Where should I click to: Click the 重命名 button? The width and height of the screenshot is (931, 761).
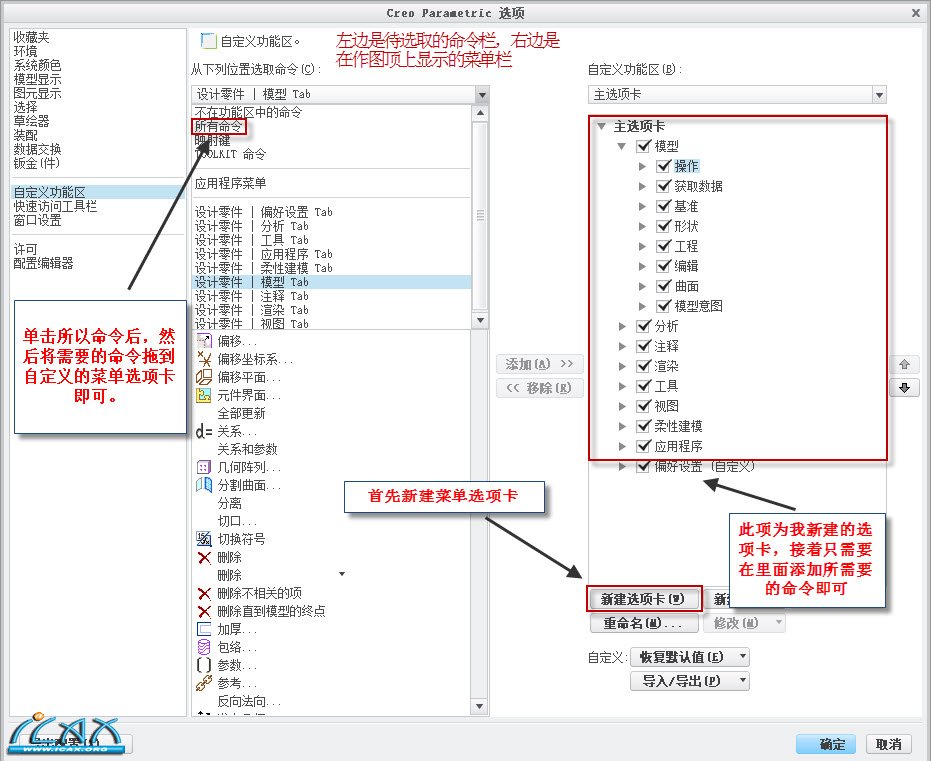[x=644, y=623]
